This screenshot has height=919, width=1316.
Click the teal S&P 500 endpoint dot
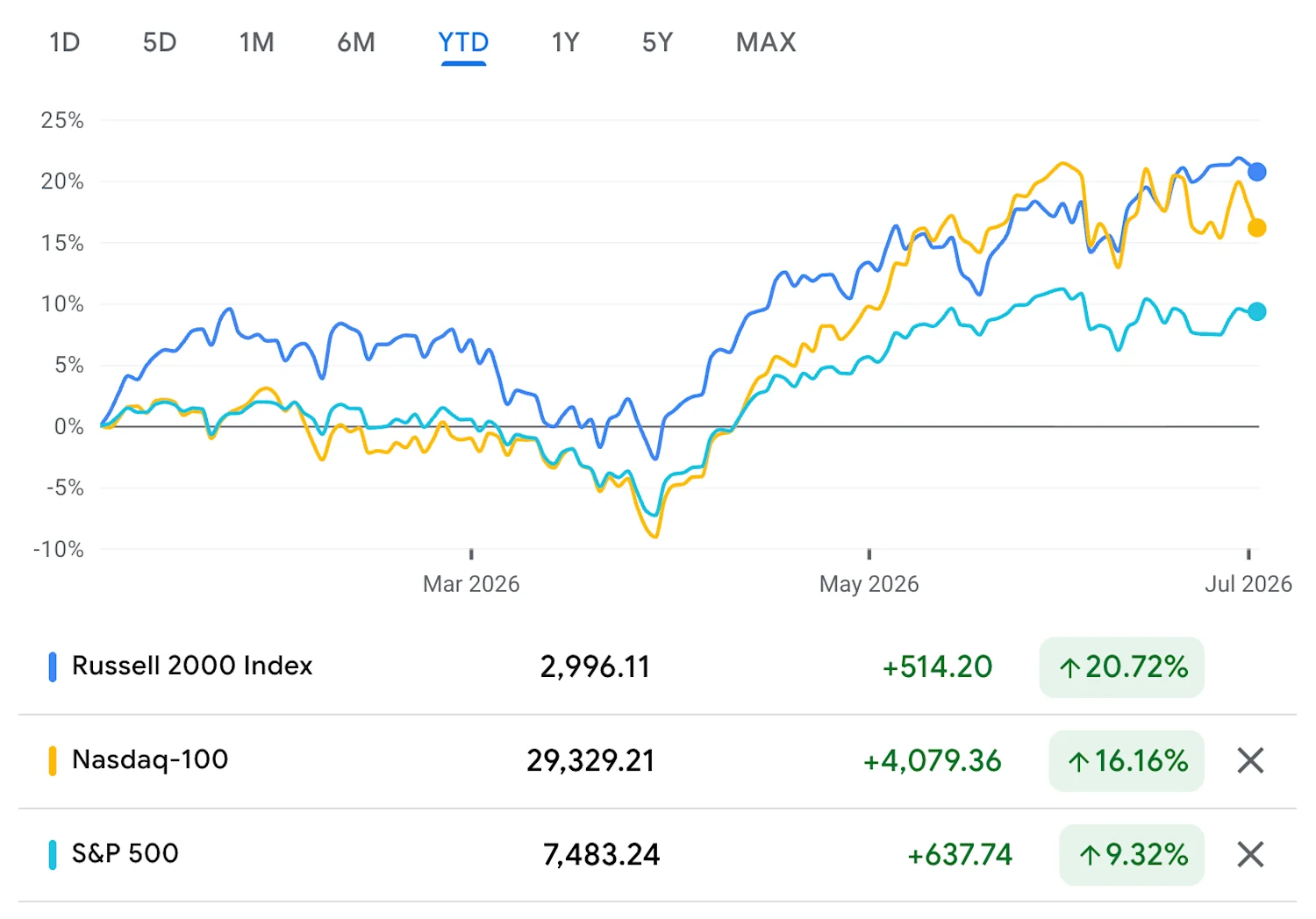[1257, 311]
